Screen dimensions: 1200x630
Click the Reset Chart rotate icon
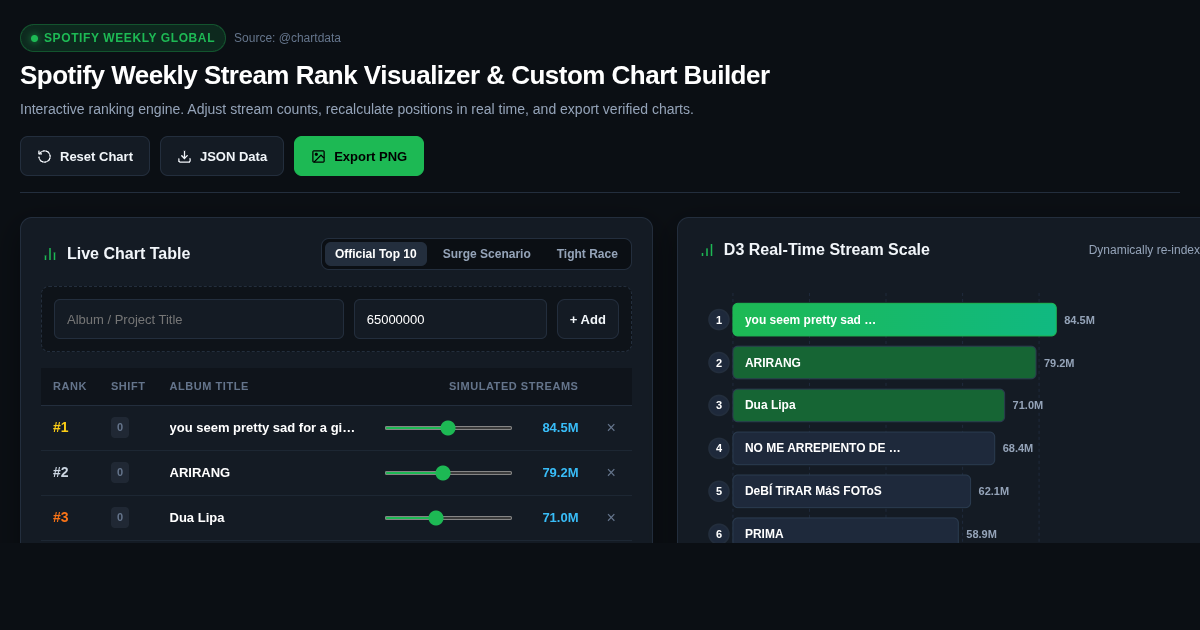click(44, 156)
